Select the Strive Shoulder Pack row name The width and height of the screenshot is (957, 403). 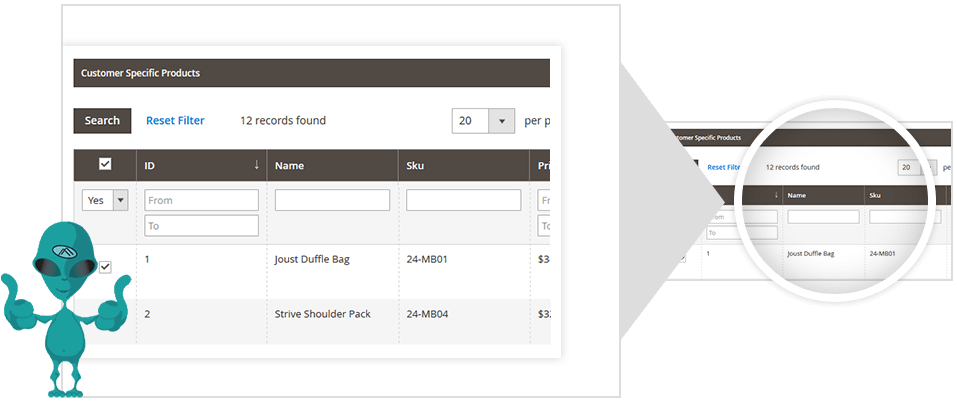[x=322, y=314]
